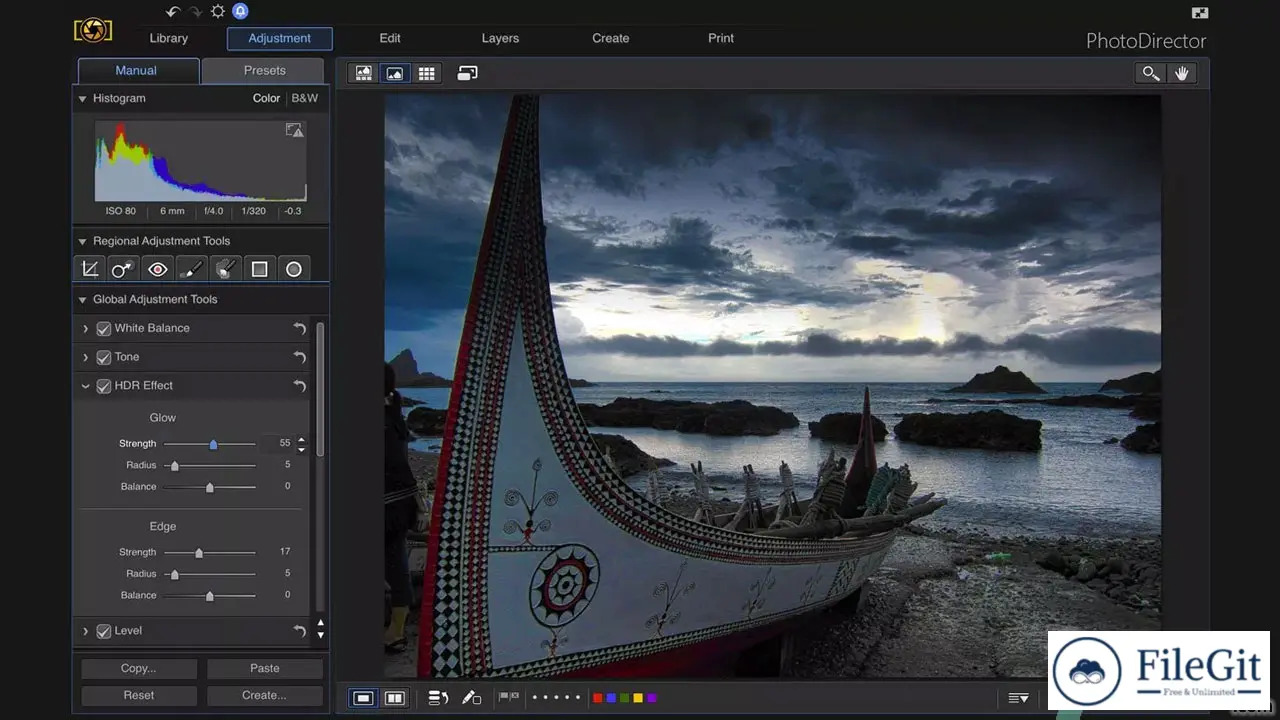Expand the Tone panel
The width and height of the screenshot is (1280, 720).
86,357
